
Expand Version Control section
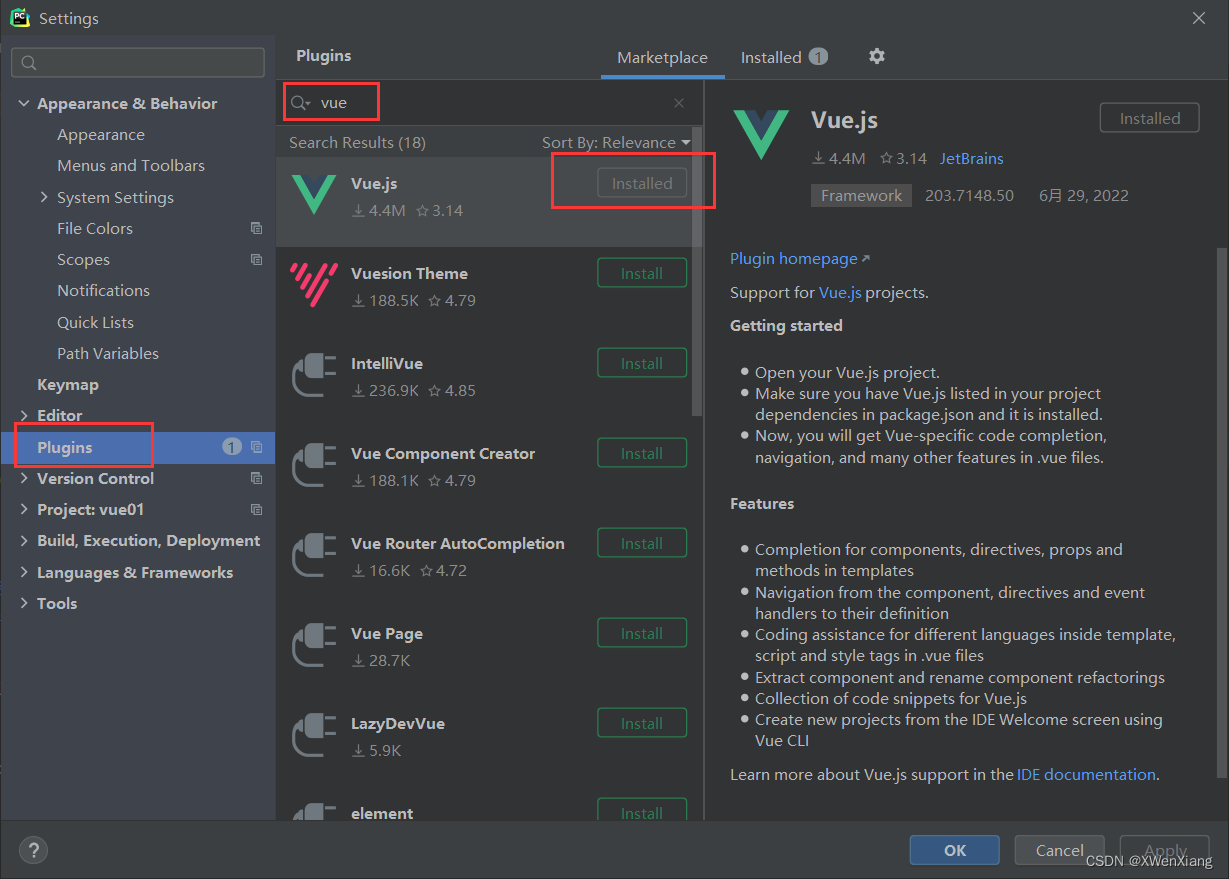(24, 478)
